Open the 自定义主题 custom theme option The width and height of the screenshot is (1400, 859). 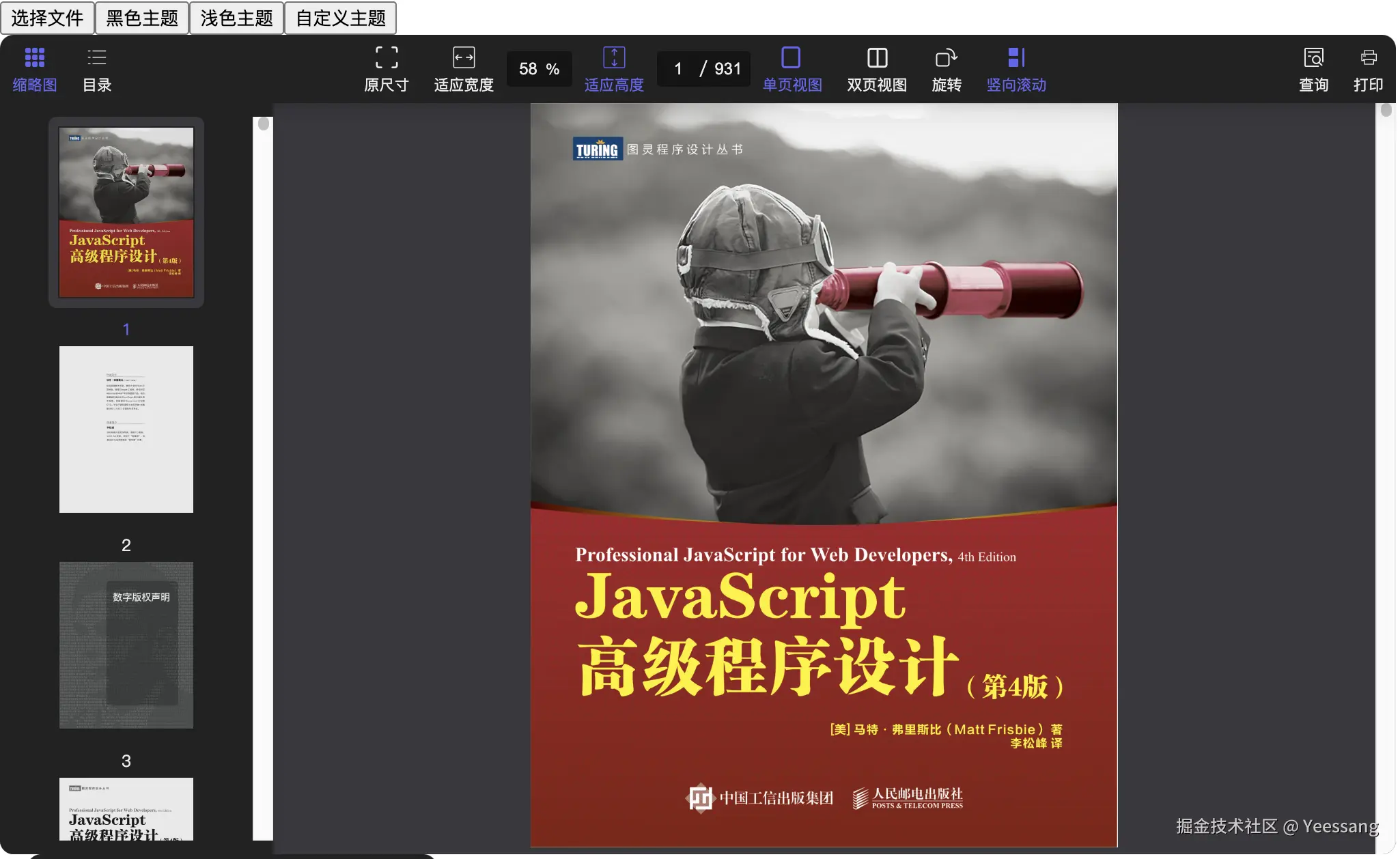click(x=341, y=18)
